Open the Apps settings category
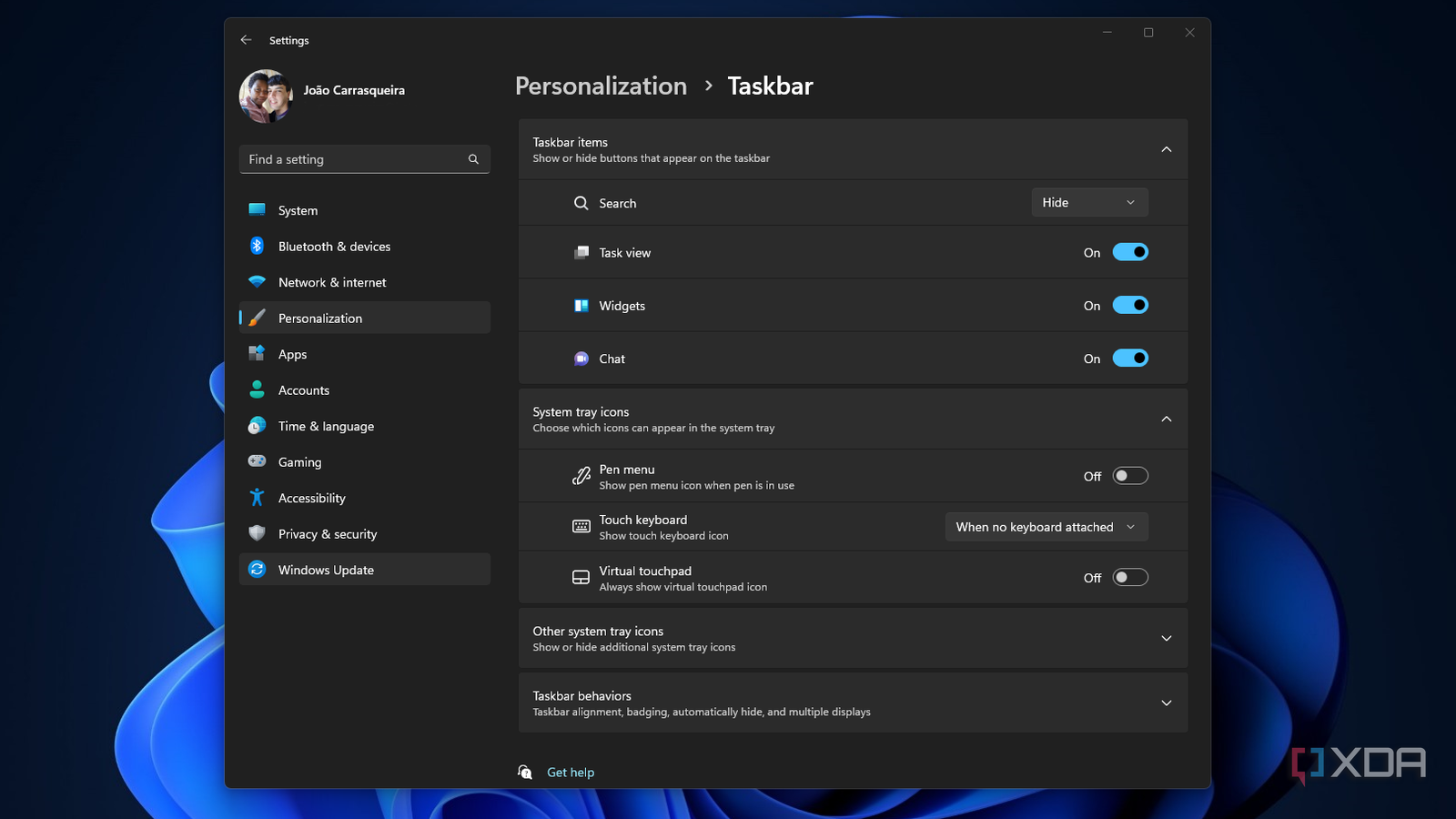The height and width of the screenshot is (819, 1456). coord(292,354)
